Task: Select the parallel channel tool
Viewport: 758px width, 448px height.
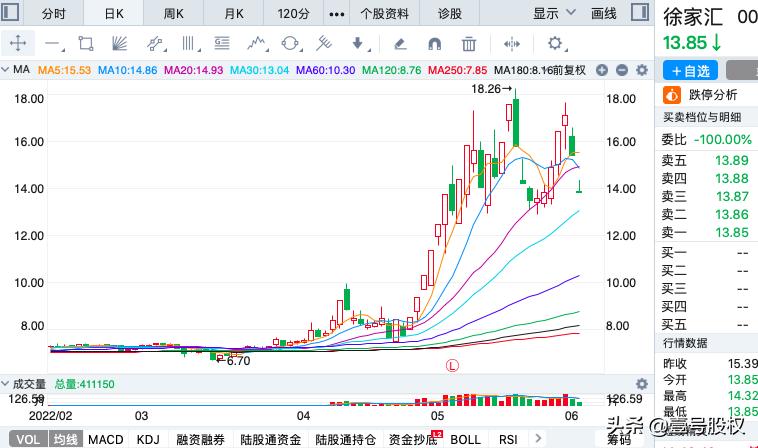Action: click(155, 43)
